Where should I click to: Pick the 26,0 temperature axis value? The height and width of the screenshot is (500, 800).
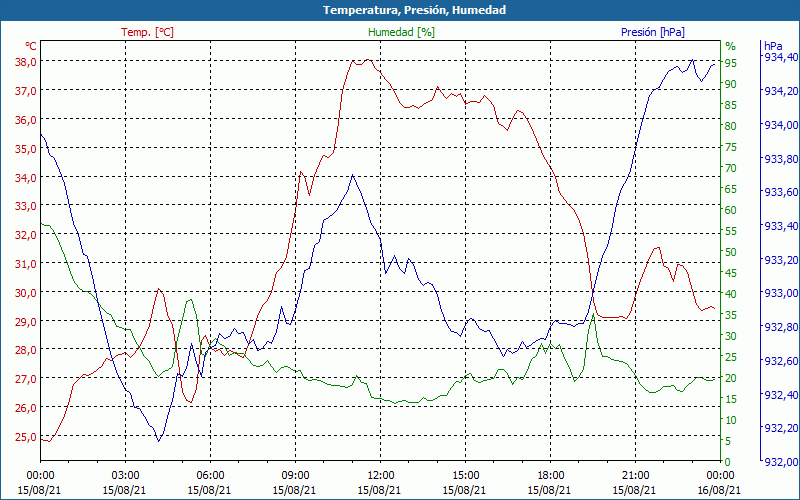tap(26, 408)
